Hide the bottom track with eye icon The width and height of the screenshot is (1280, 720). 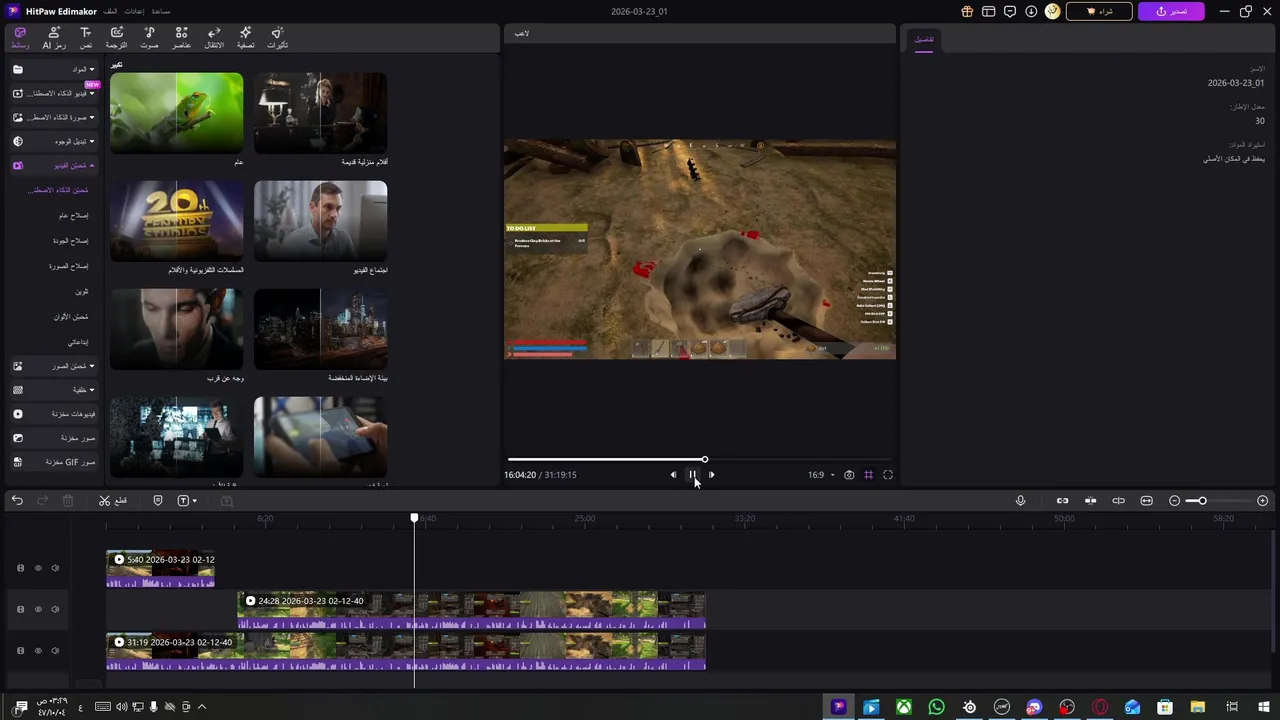[x=38, y=650]
